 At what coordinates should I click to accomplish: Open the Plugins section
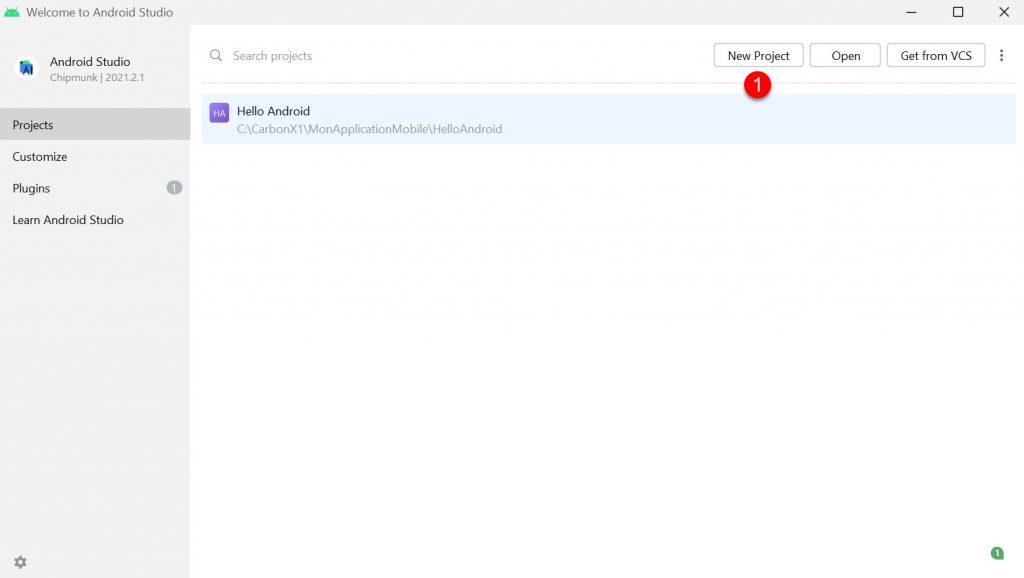(x=95, y=188)
